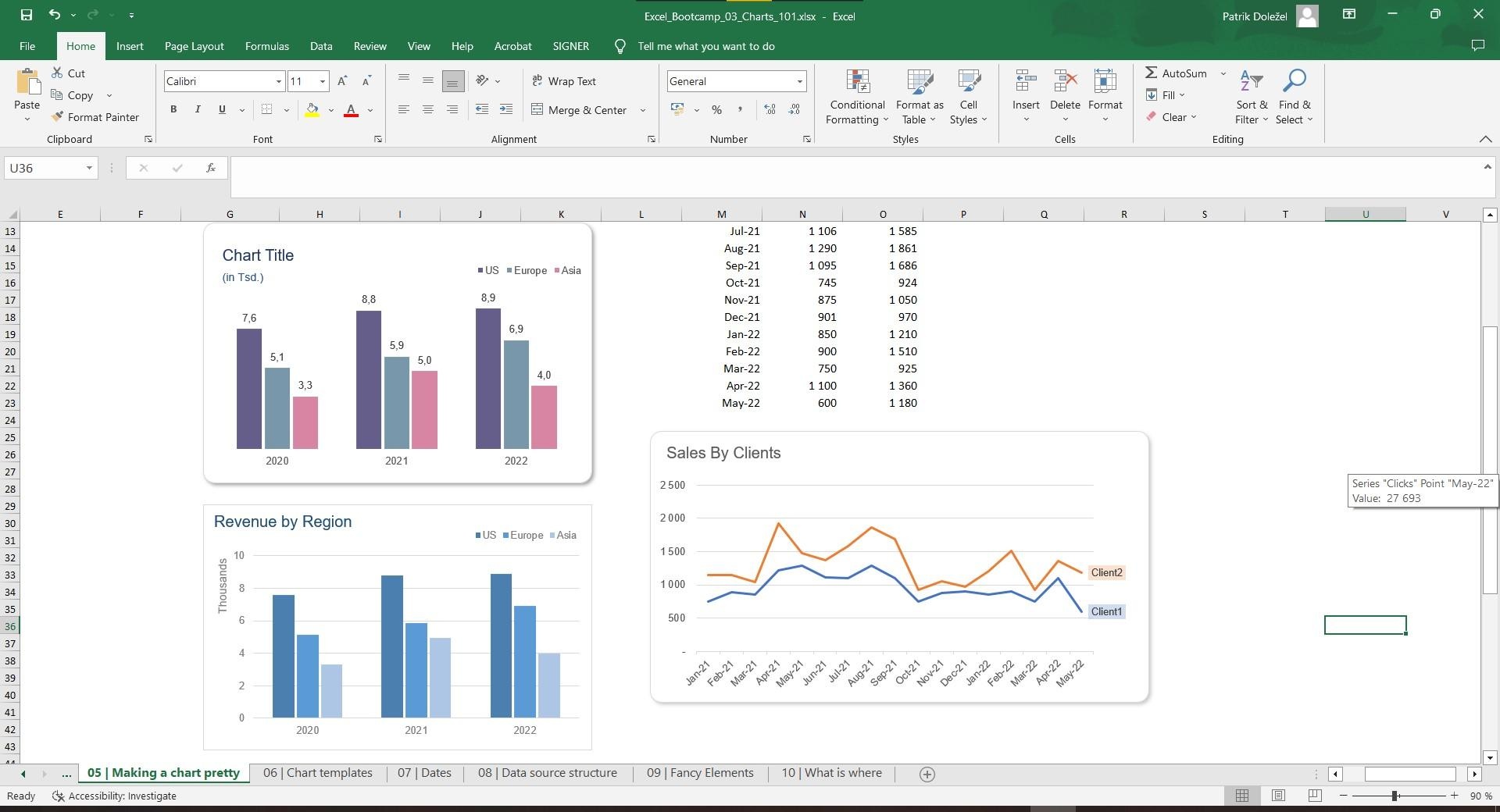
Task: Switch to sheet 09 | Fancy Elements
Action: tap(700, 773)
